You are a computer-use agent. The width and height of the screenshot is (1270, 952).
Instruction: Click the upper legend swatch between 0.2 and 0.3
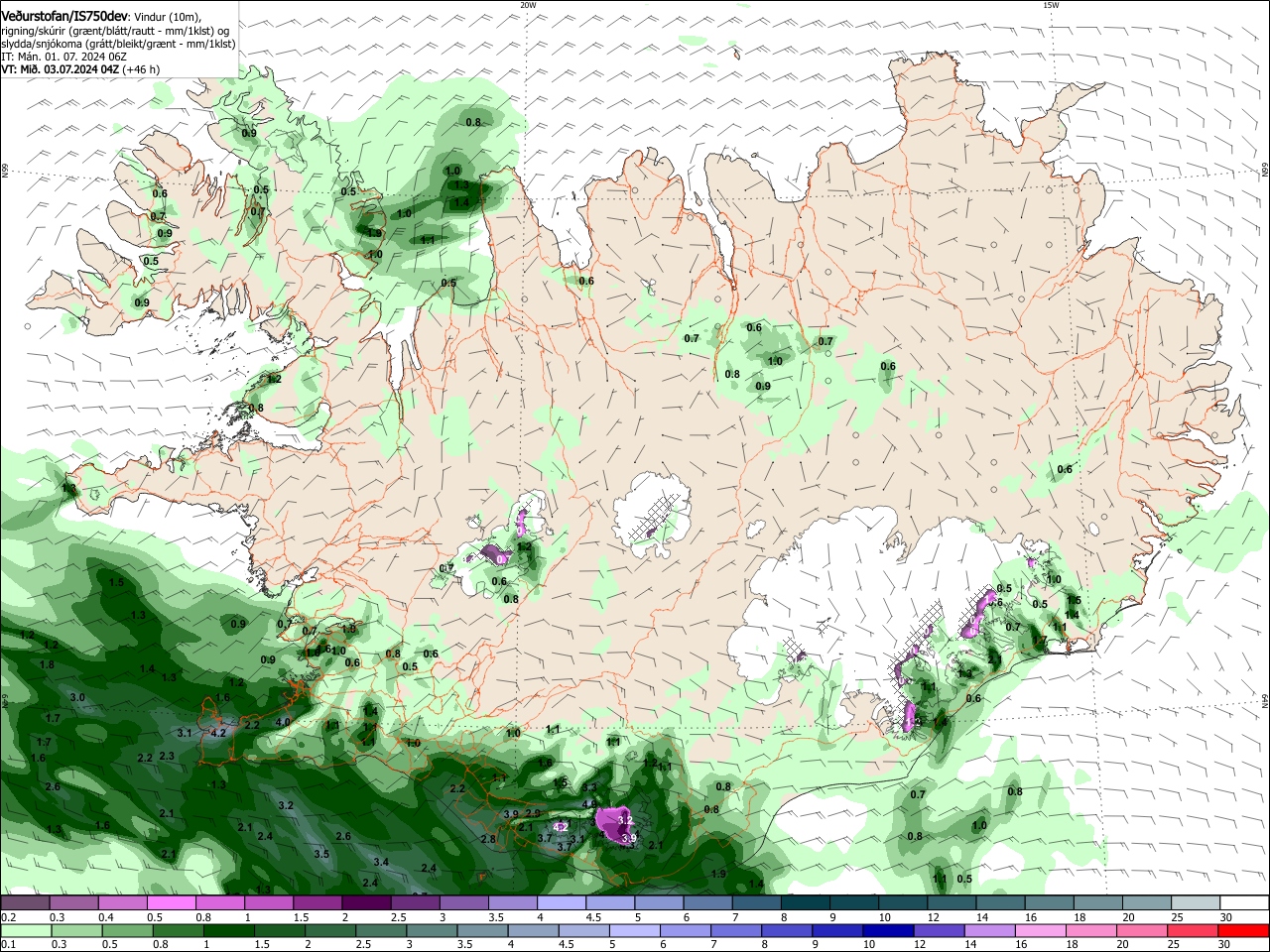click(x=25, y=903)
